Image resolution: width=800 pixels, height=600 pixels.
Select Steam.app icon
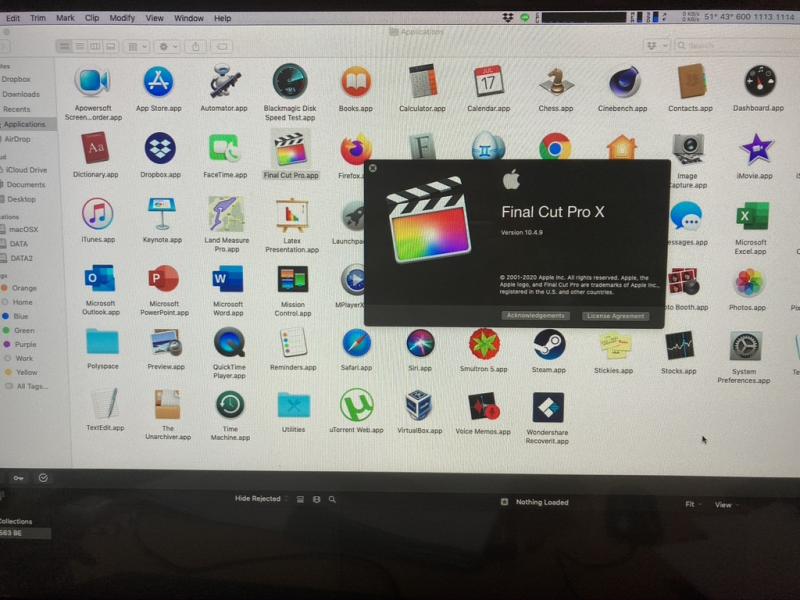tap(549, 344)
